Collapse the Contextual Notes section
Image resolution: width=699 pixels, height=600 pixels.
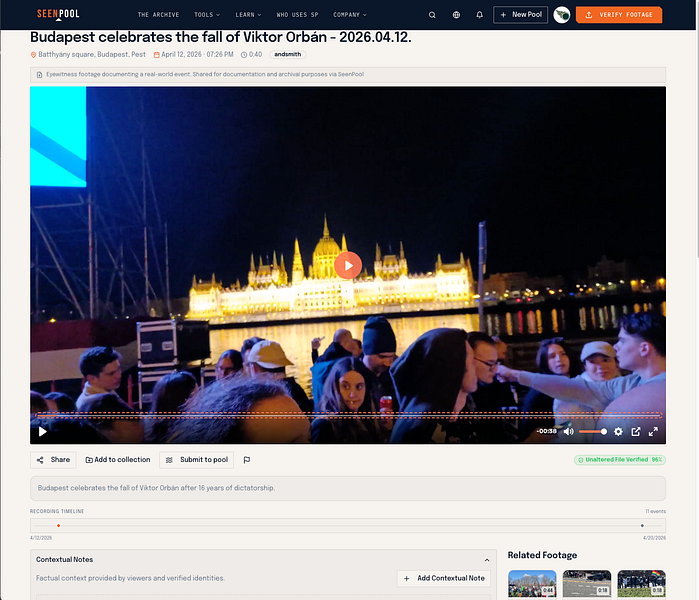click(x=487, y=560)
